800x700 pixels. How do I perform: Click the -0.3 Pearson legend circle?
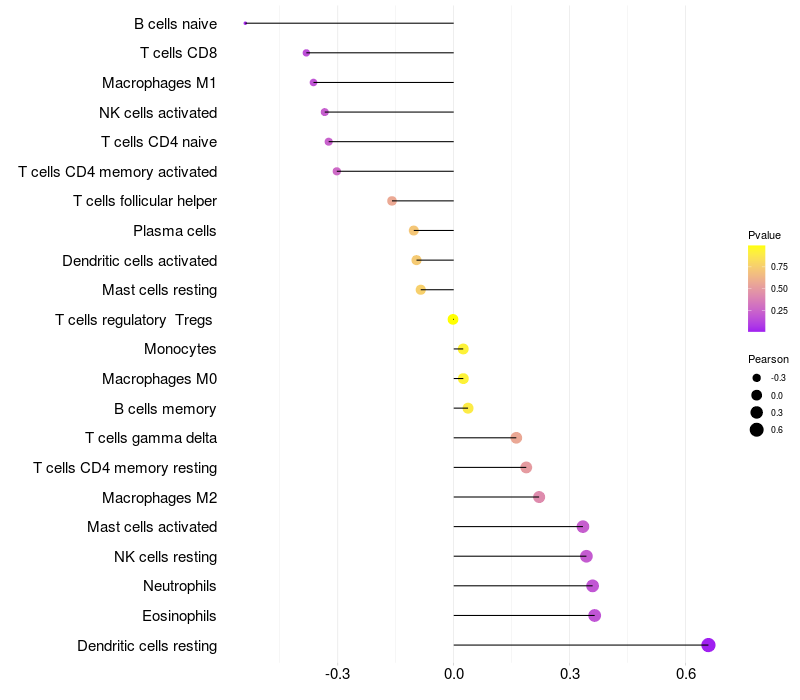[757, 378]
